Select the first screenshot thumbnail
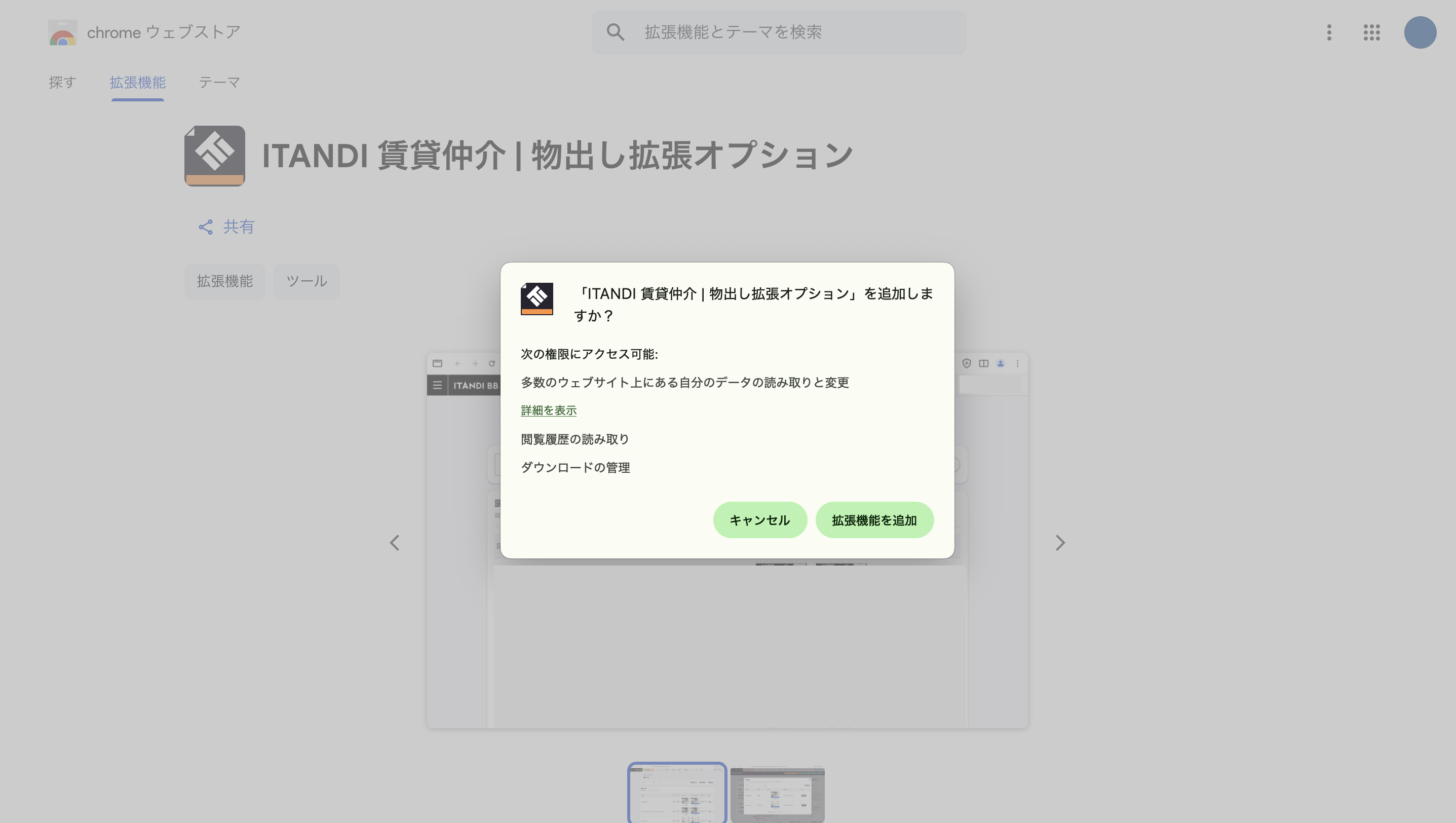 point(676,793)
